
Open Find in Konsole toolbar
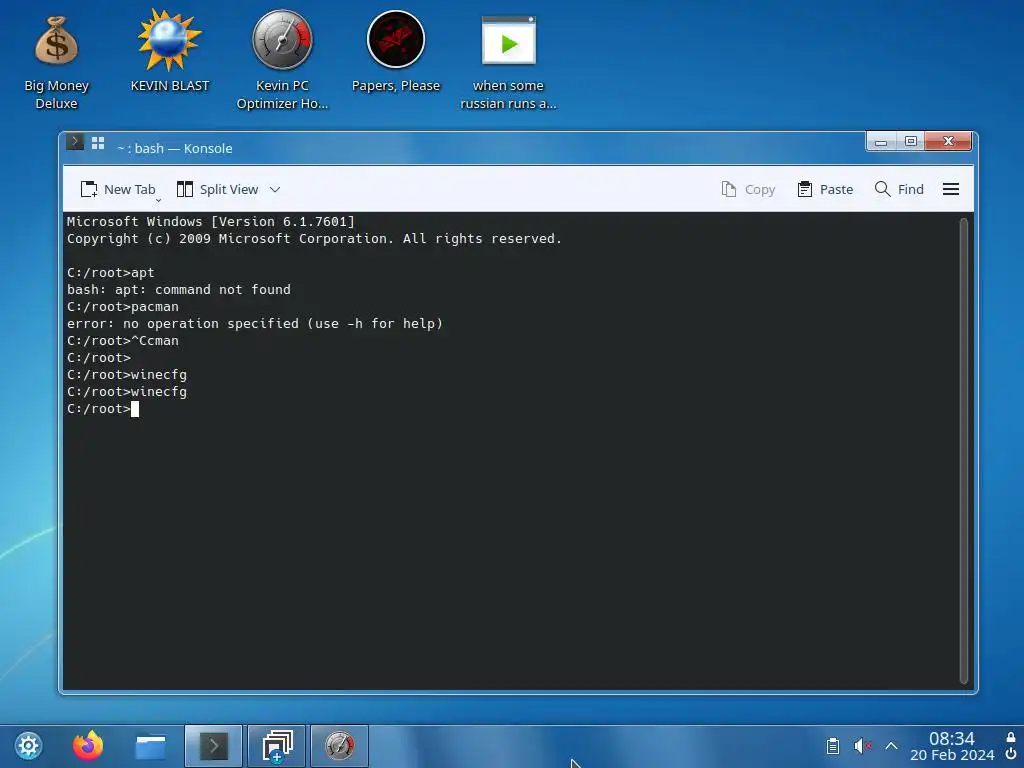pyautogui.click(x=899, y=189)
